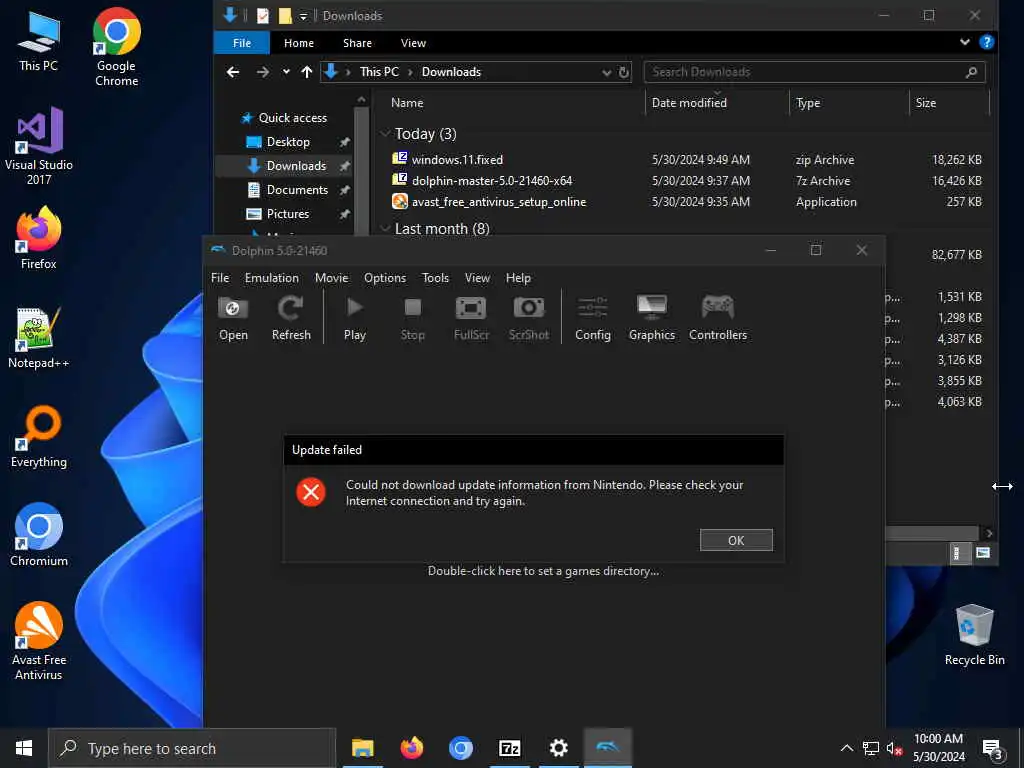Select the Visual Studio 2017 desktop icon
1024x768 pixels.
coord(39,146)
